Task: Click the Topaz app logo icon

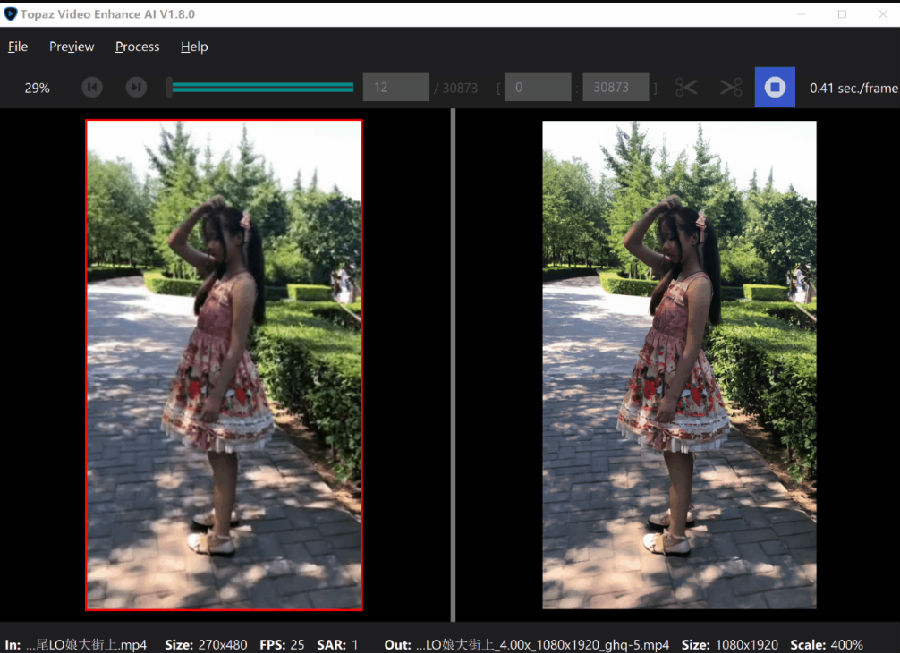Action: tap(11, 14)
